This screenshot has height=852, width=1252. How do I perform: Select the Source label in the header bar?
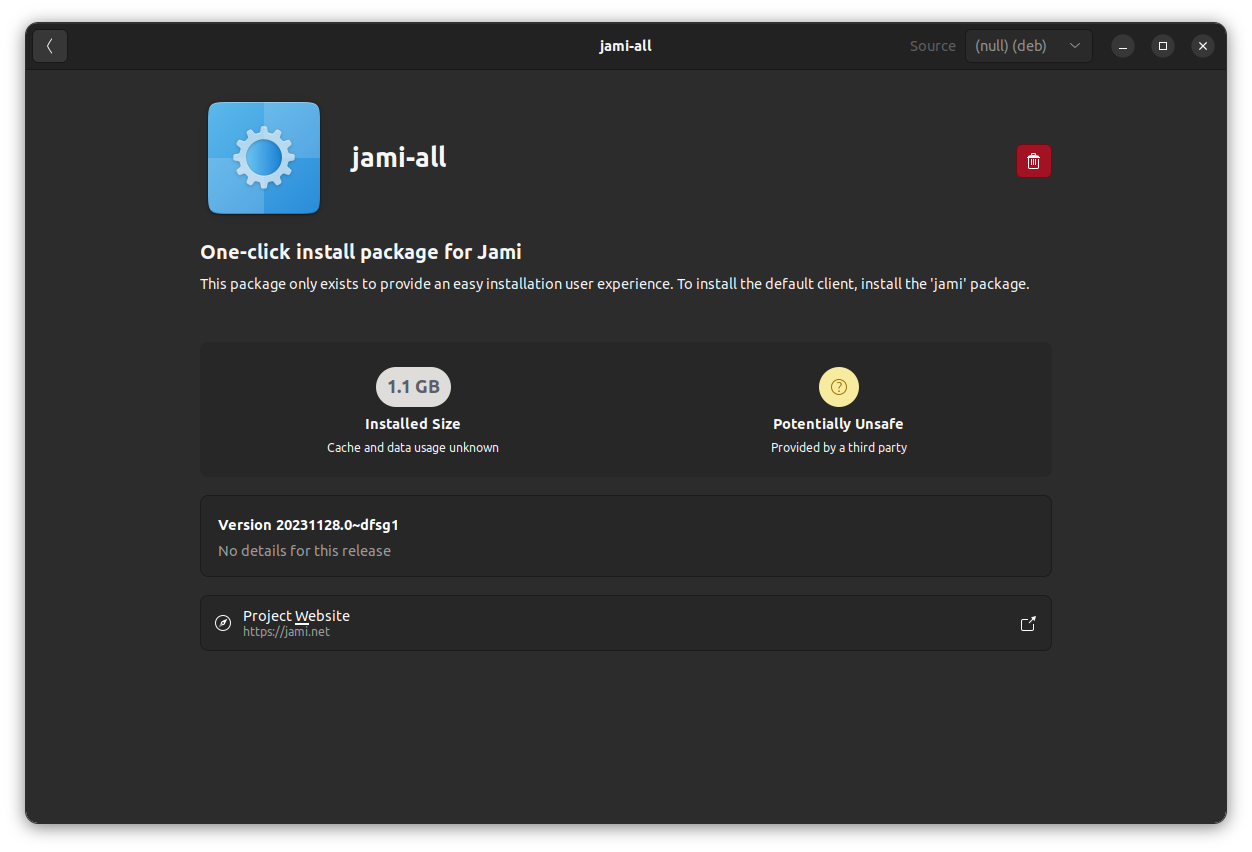point(931,45)
